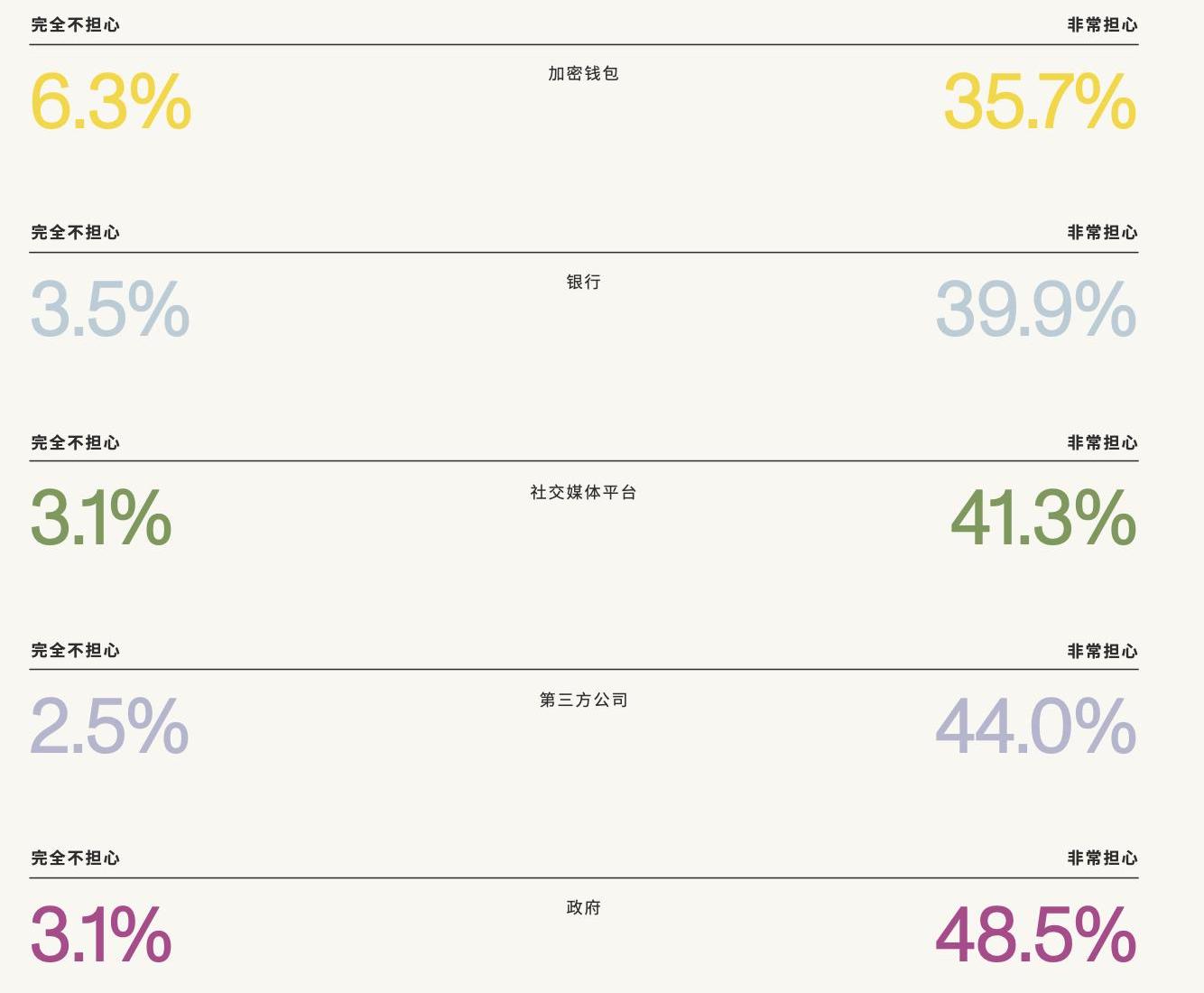Select the yellow 35.7% figure
The width and height of the screenshot is (1204, 993).
tap(1039, 101)
